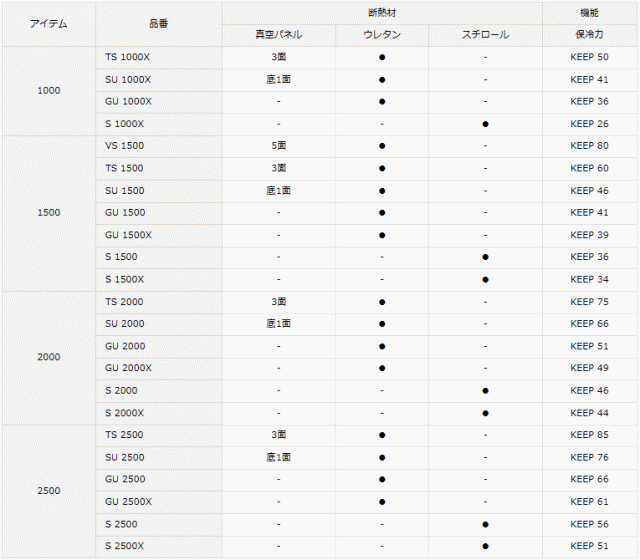This screenshot has height=560, width=640.
Task: Select the TS 1000X model cell
Action: click(127, 57)
